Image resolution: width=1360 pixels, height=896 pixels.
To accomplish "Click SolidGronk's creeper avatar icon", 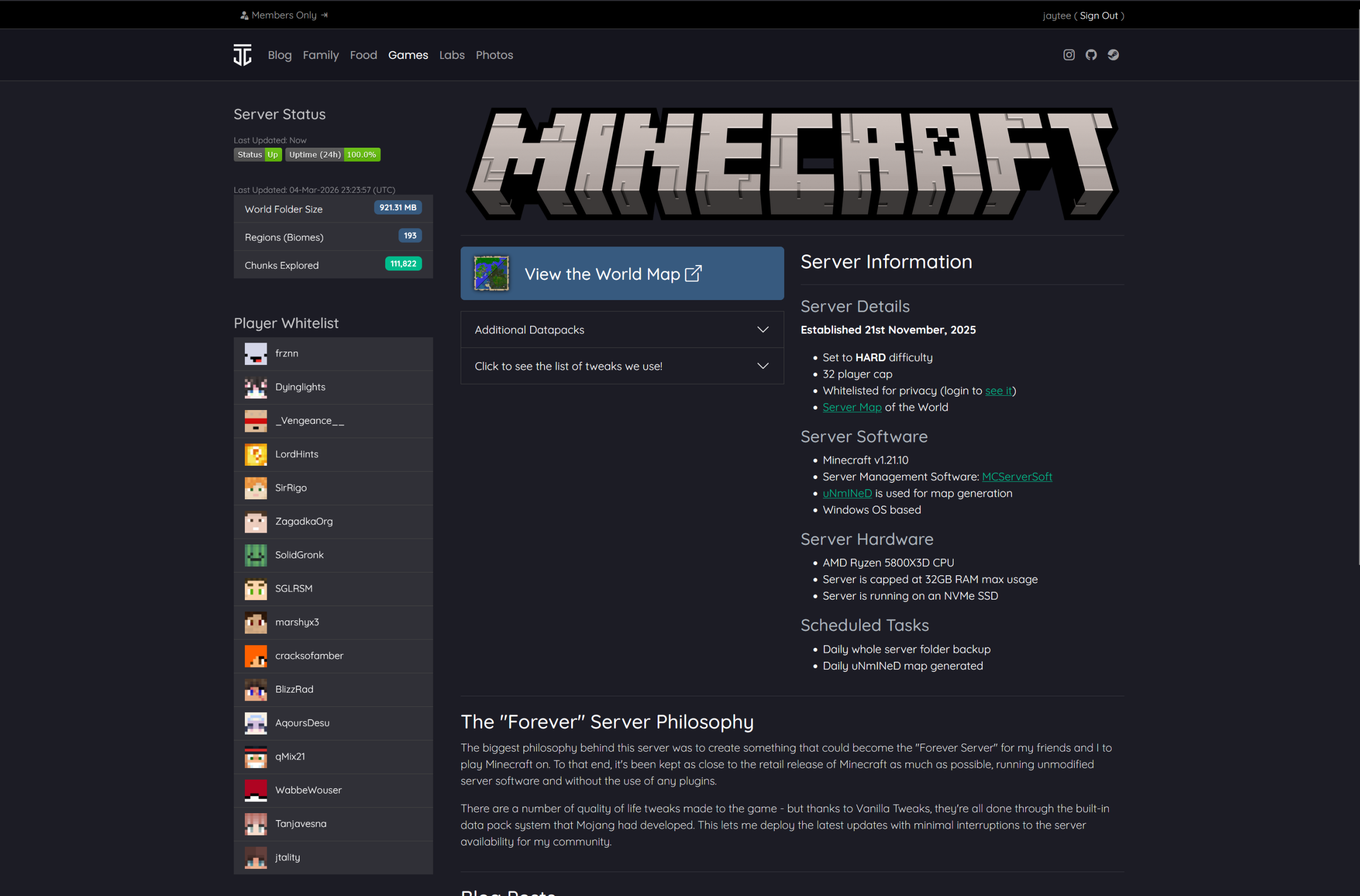I will (256, 556).
